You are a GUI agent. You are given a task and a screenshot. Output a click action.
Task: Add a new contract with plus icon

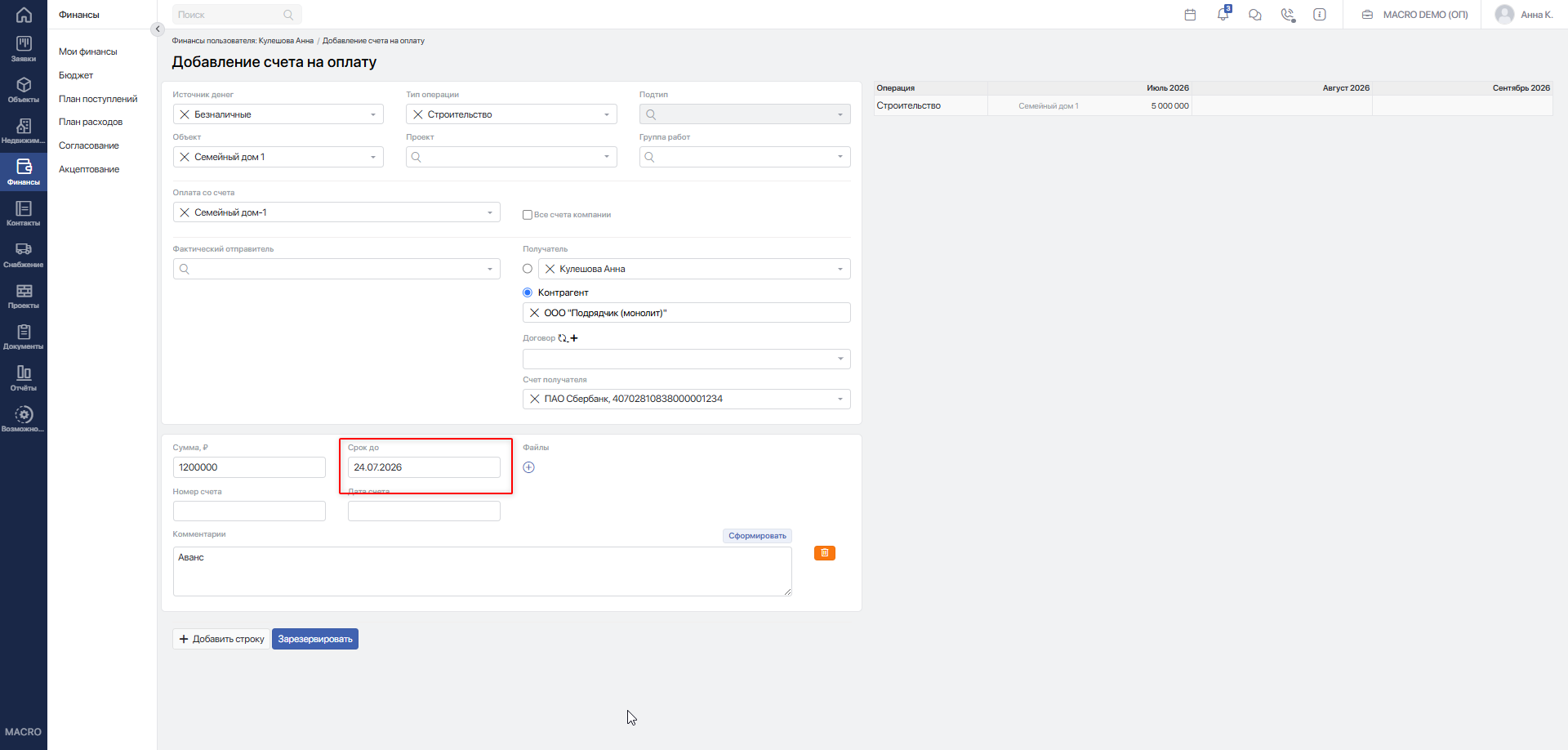(x=574, y=338)
